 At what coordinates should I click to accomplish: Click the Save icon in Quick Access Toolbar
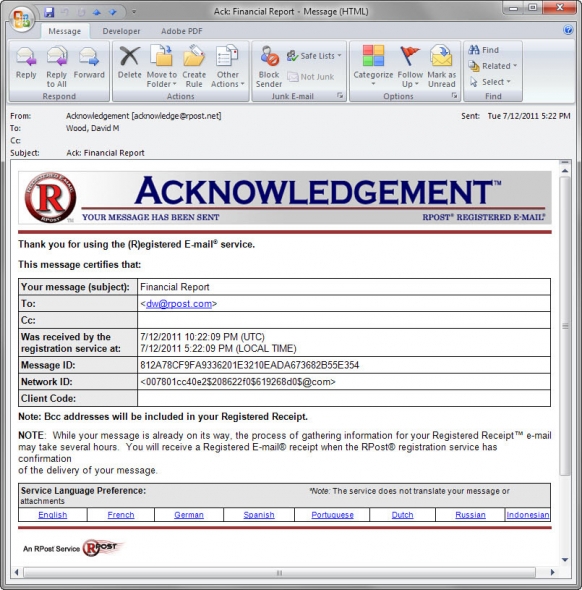pyautogui.click(x=49, y=12)
